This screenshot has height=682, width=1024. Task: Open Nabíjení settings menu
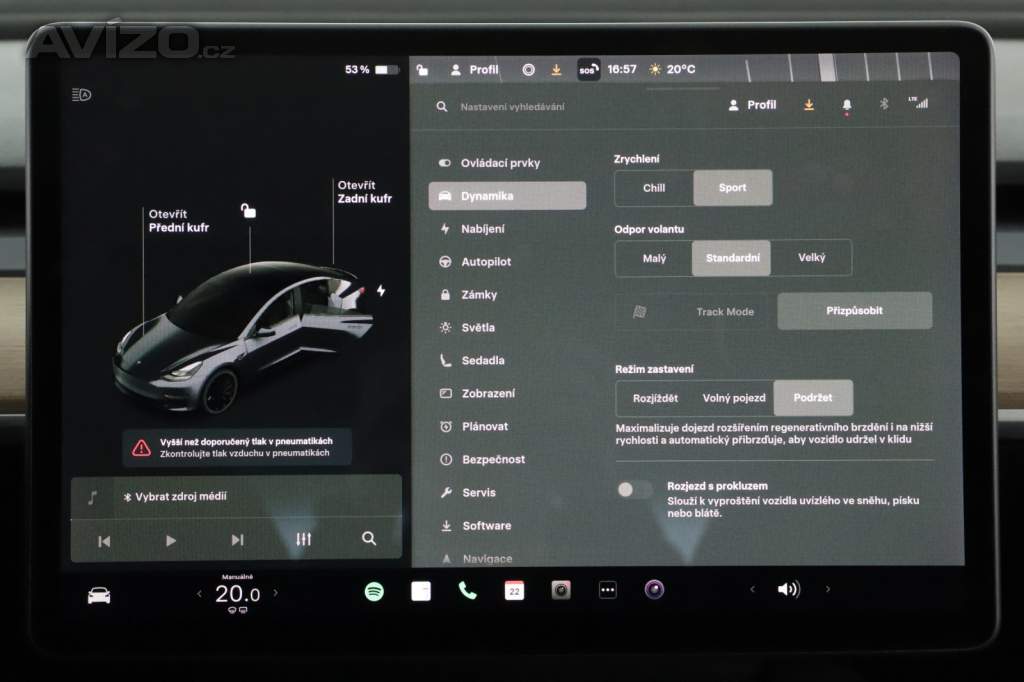[x=482, y=229]
